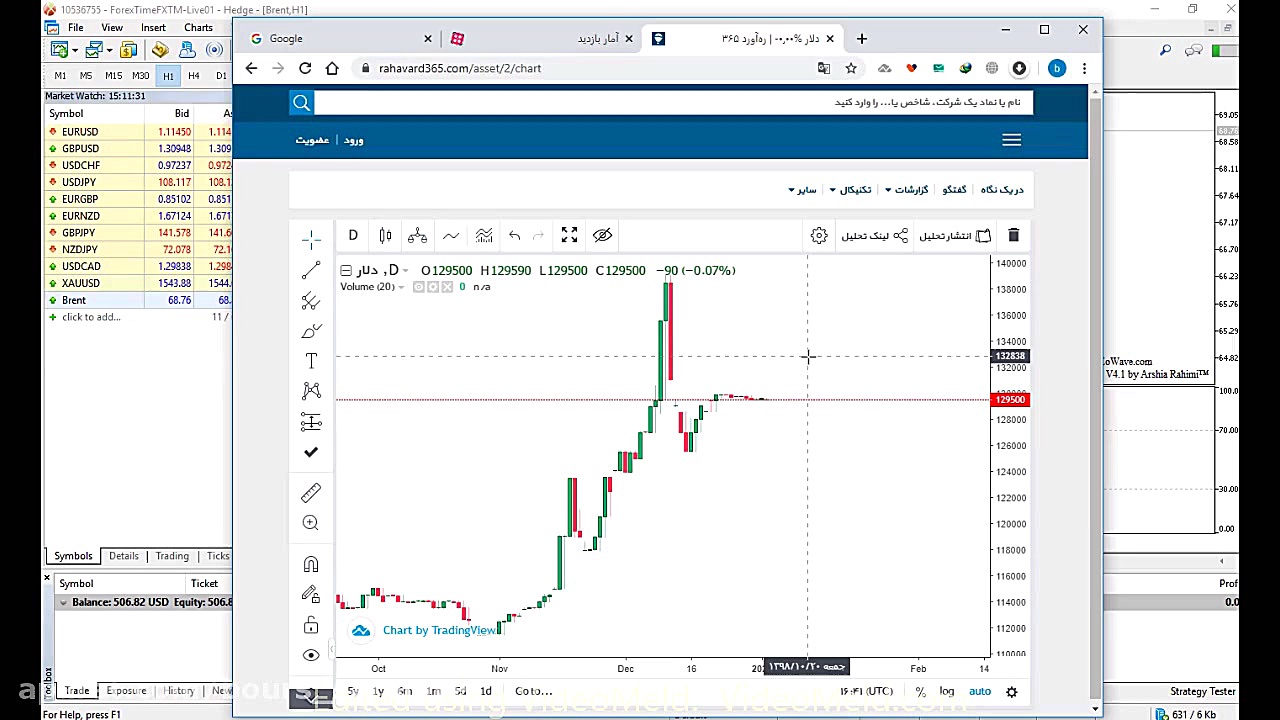Image resolution: width=1280 pixels, height=720 pixels.
Task: Undo the last chart action
Action: click(x=514, y=235)
